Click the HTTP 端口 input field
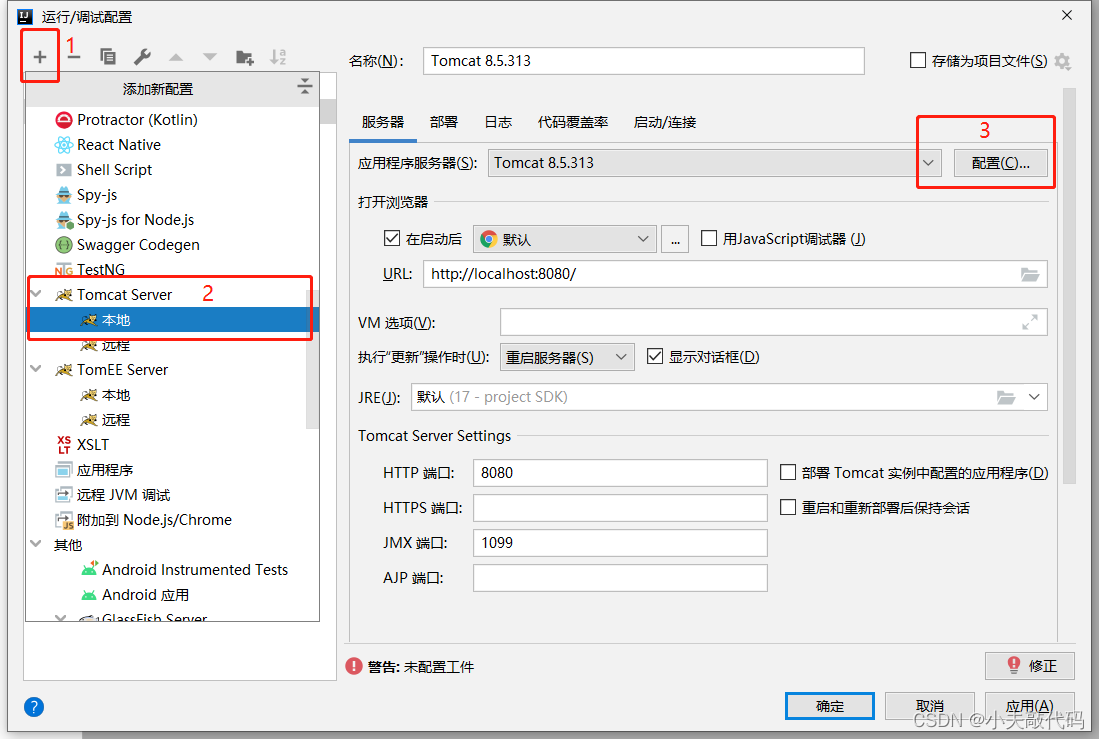Viewport: 1099px width, 739px height. (620, 473)
